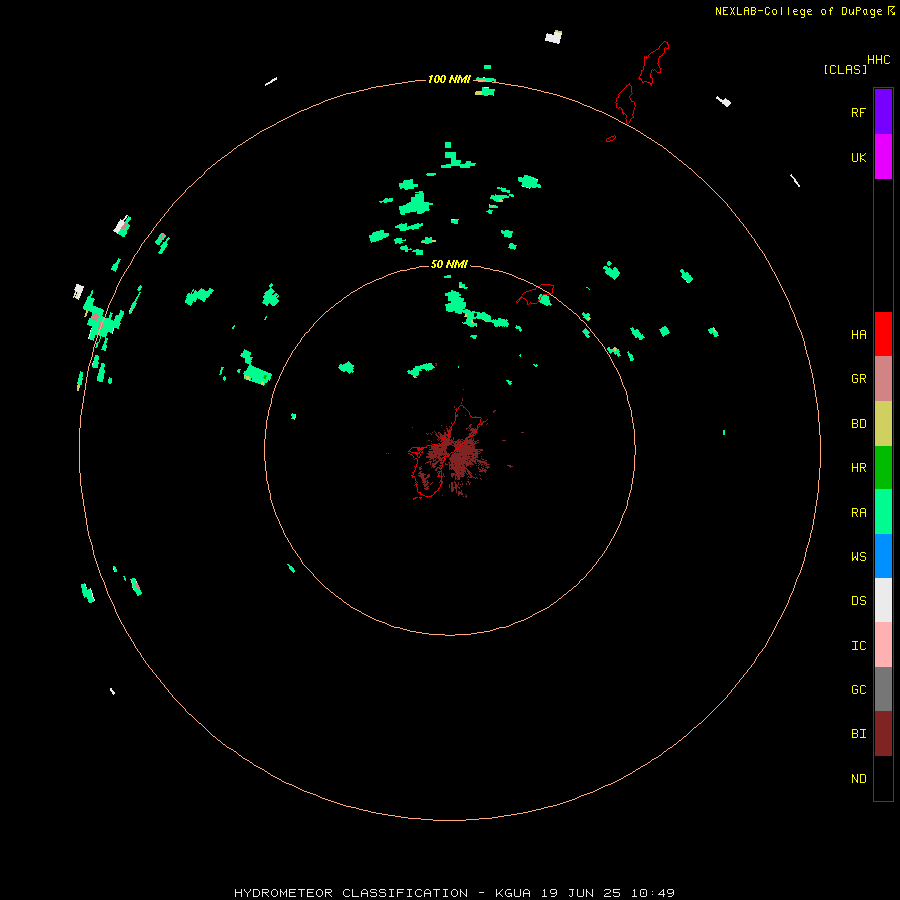This screenshot has width=900, height=900.
Task: Click the HYDROMETEOR CLASSIFICATION title text
Action: [x=351, y=893]
